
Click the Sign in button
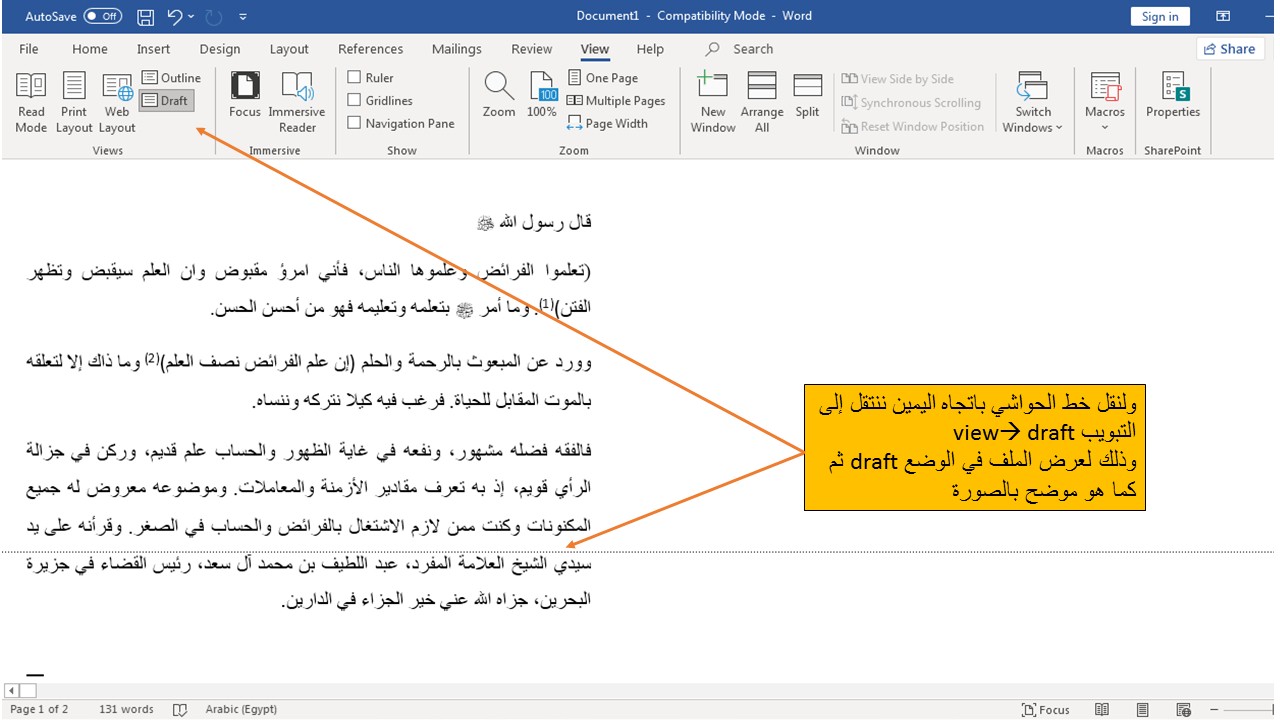point(1159,16)
